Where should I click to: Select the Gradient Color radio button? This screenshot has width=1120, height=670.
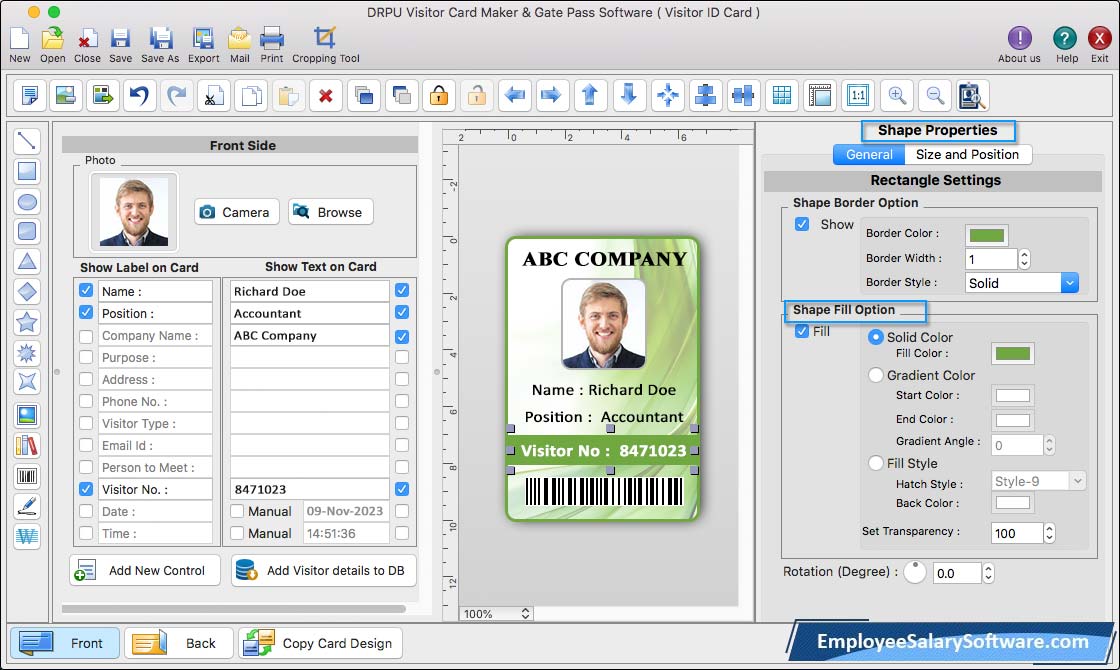pos(876,375)
